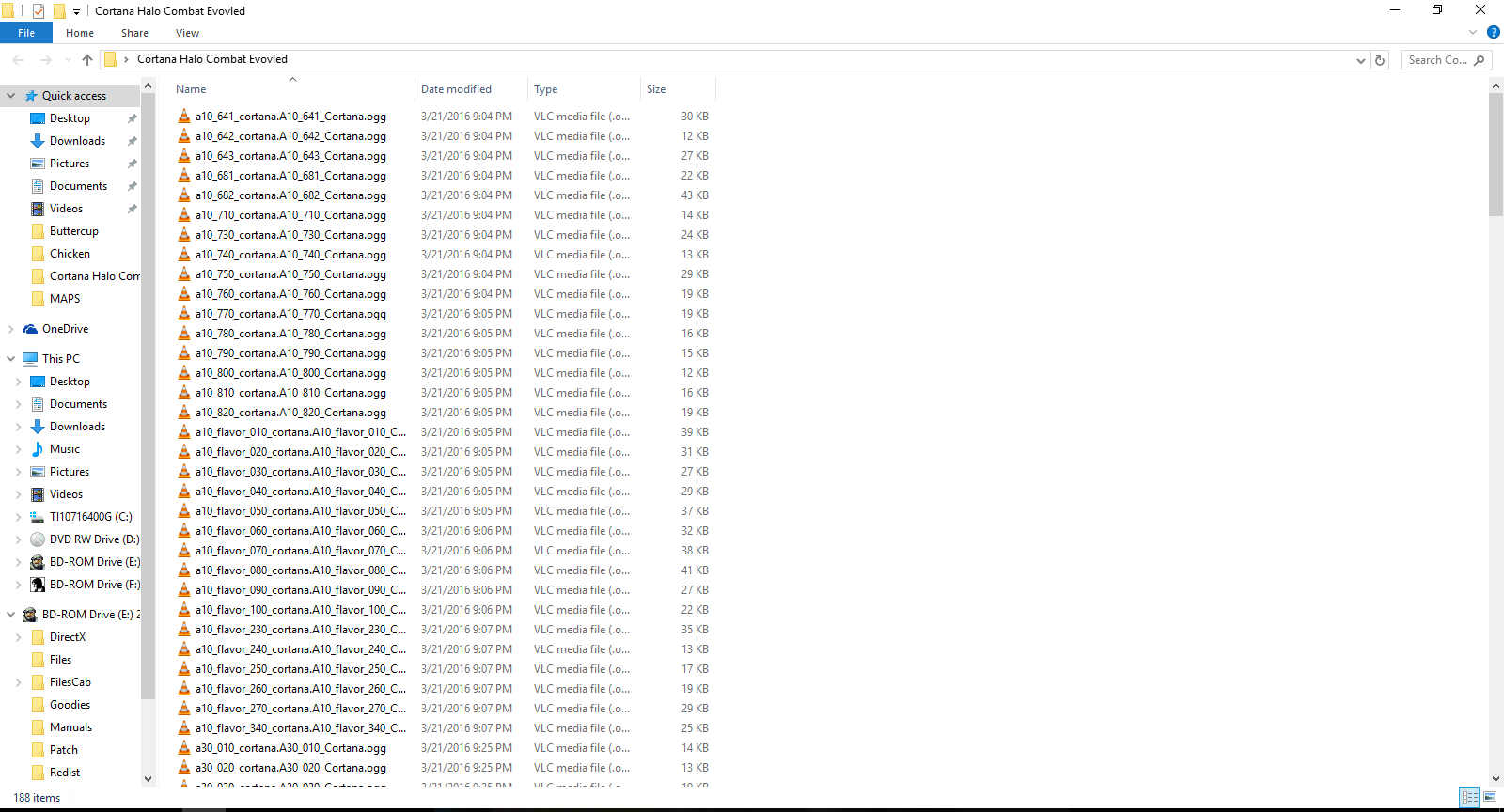Sort by Date modified column header
Image resolution: width=1504 pixels, height=812 pixels.
(471, 89)
